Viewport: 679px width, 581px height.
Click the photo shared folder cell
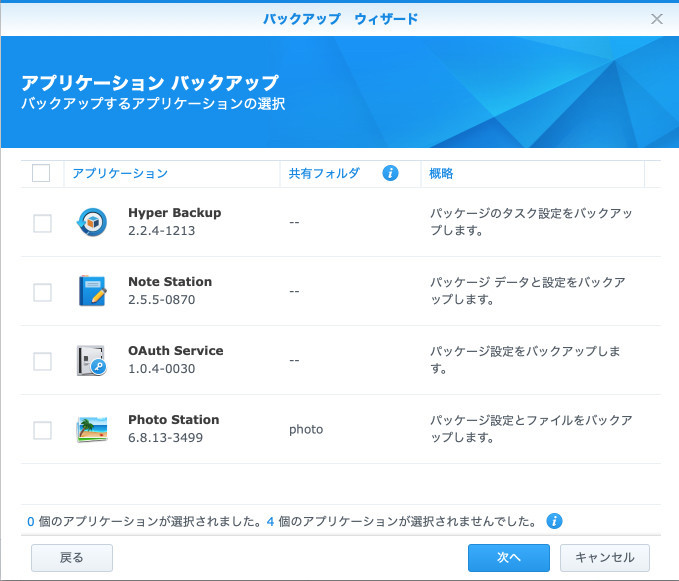tap(306, 429)
